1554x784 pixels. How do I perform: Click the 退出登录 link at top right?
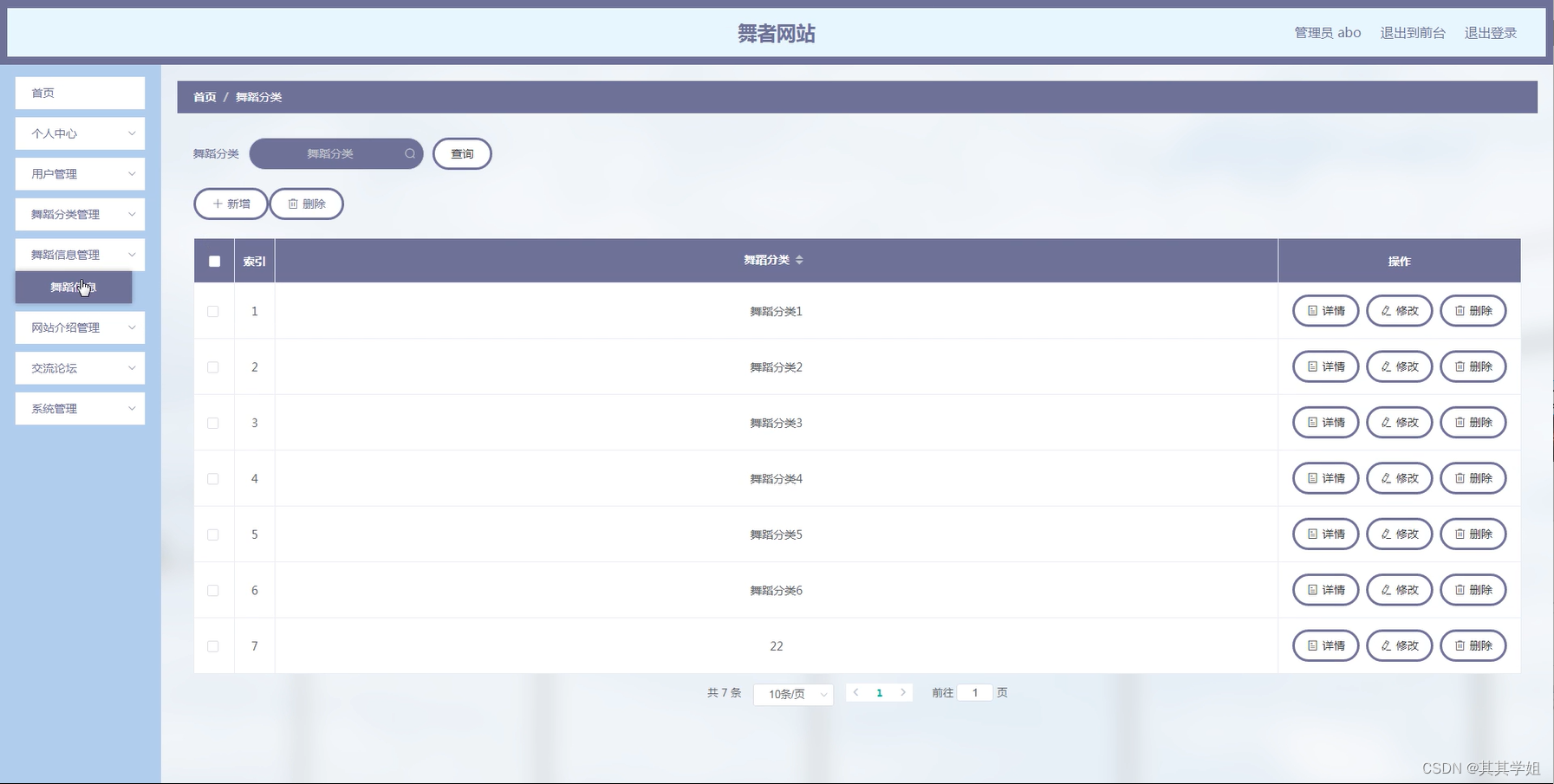(1491, 32)
